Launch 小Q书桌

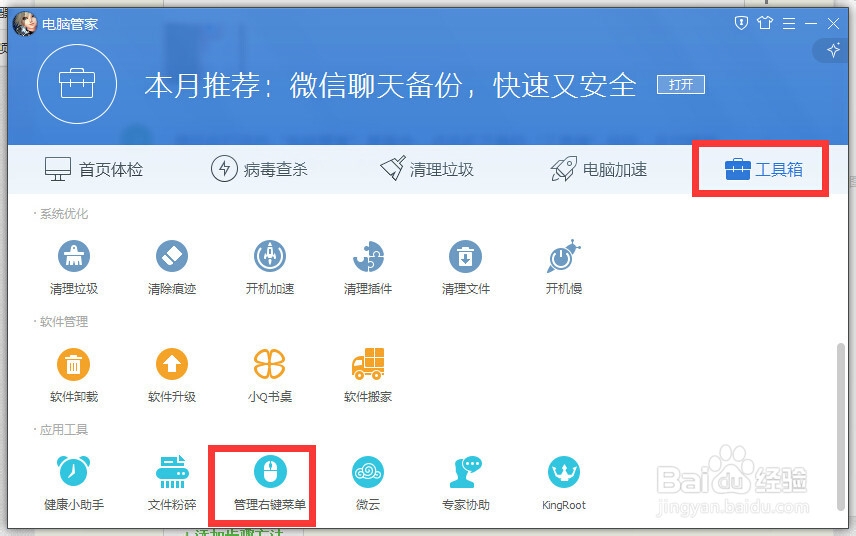click(270, 376)
